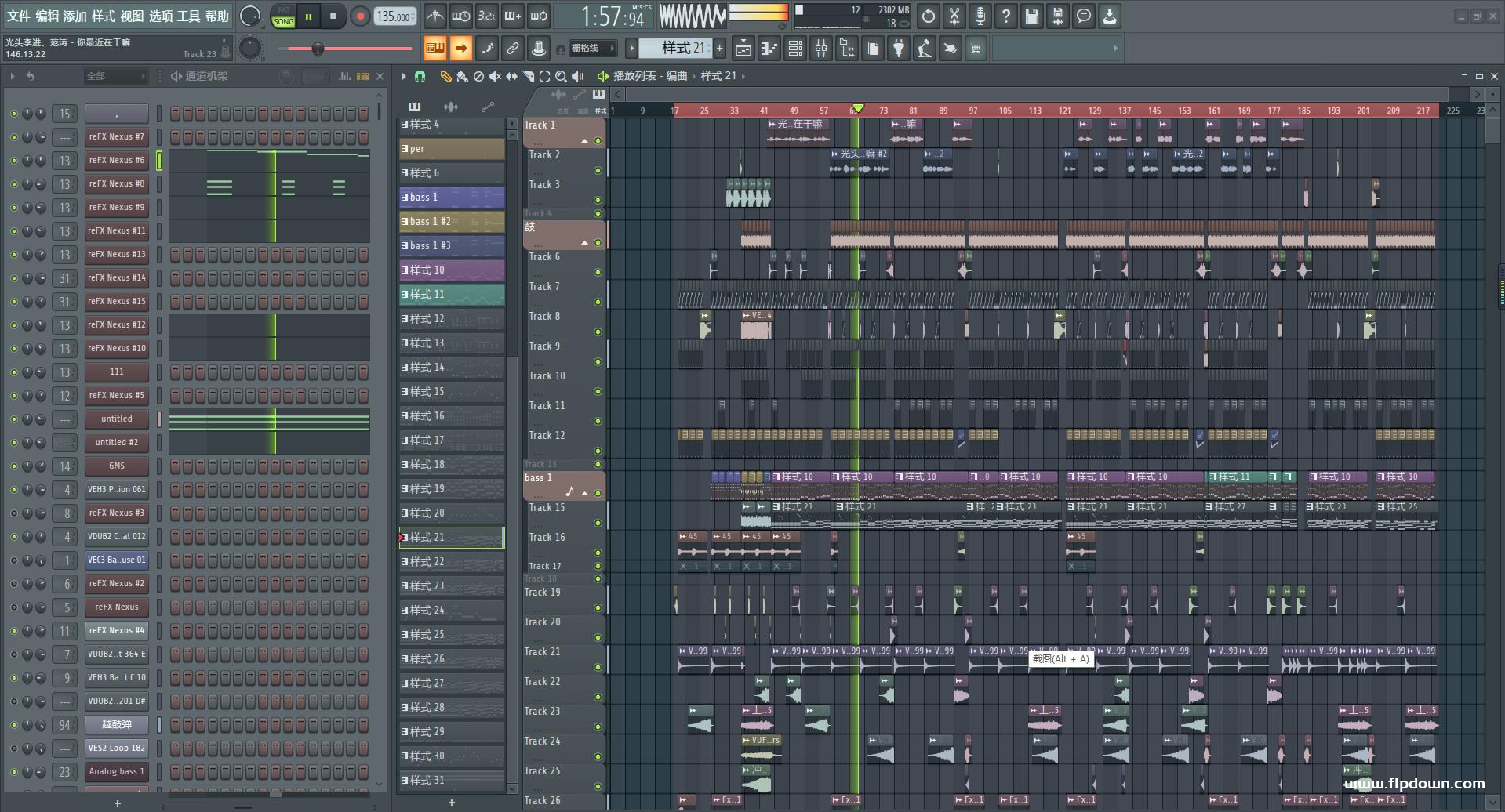Image resolution: width=1505 pixels, height=812 pixels.
Task: Open the piano roll view icon
Action: 769,49
